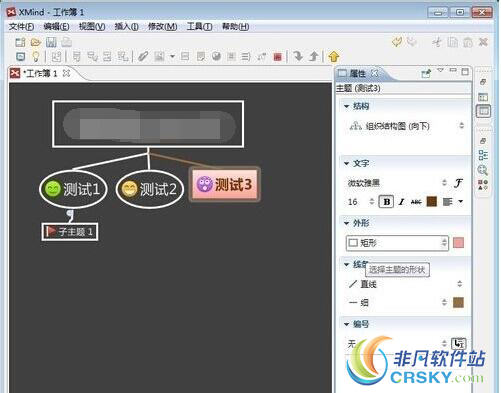
Task: Open the 文件 menu
Action: click(x=21, y=26)
